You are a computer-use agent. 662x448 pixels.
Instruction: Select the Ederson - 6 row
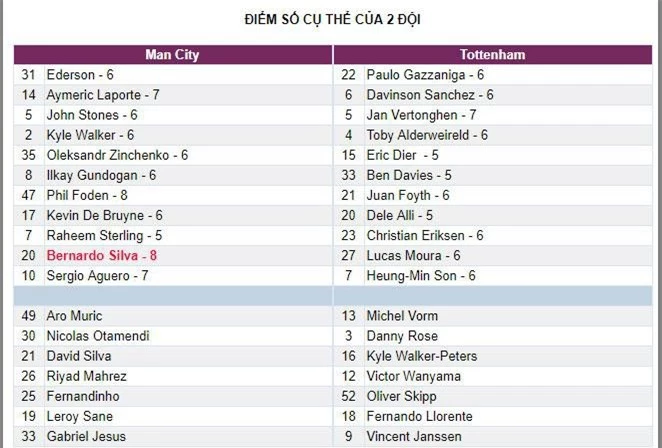(80, 75)
